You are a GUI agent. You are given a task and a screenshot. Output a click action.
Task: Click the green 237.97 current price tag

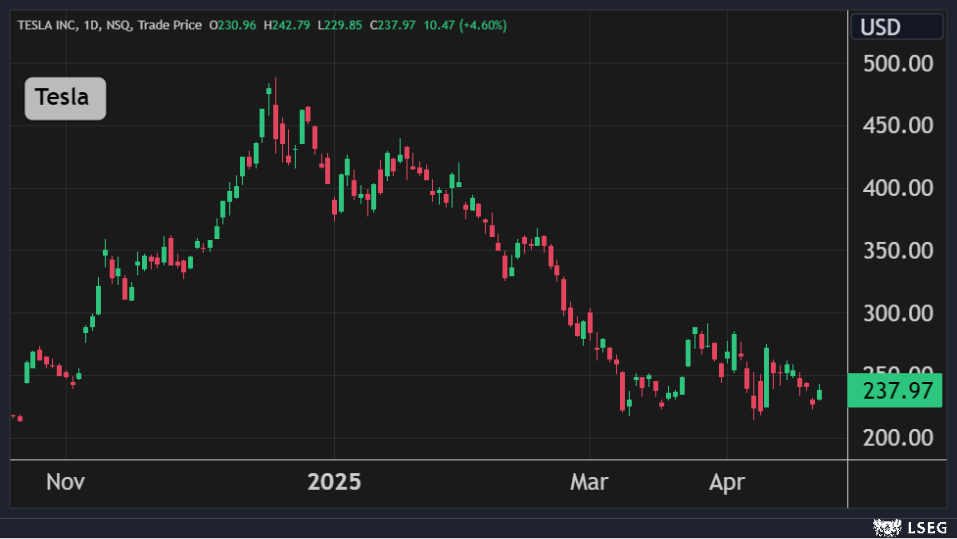[895, 390]
